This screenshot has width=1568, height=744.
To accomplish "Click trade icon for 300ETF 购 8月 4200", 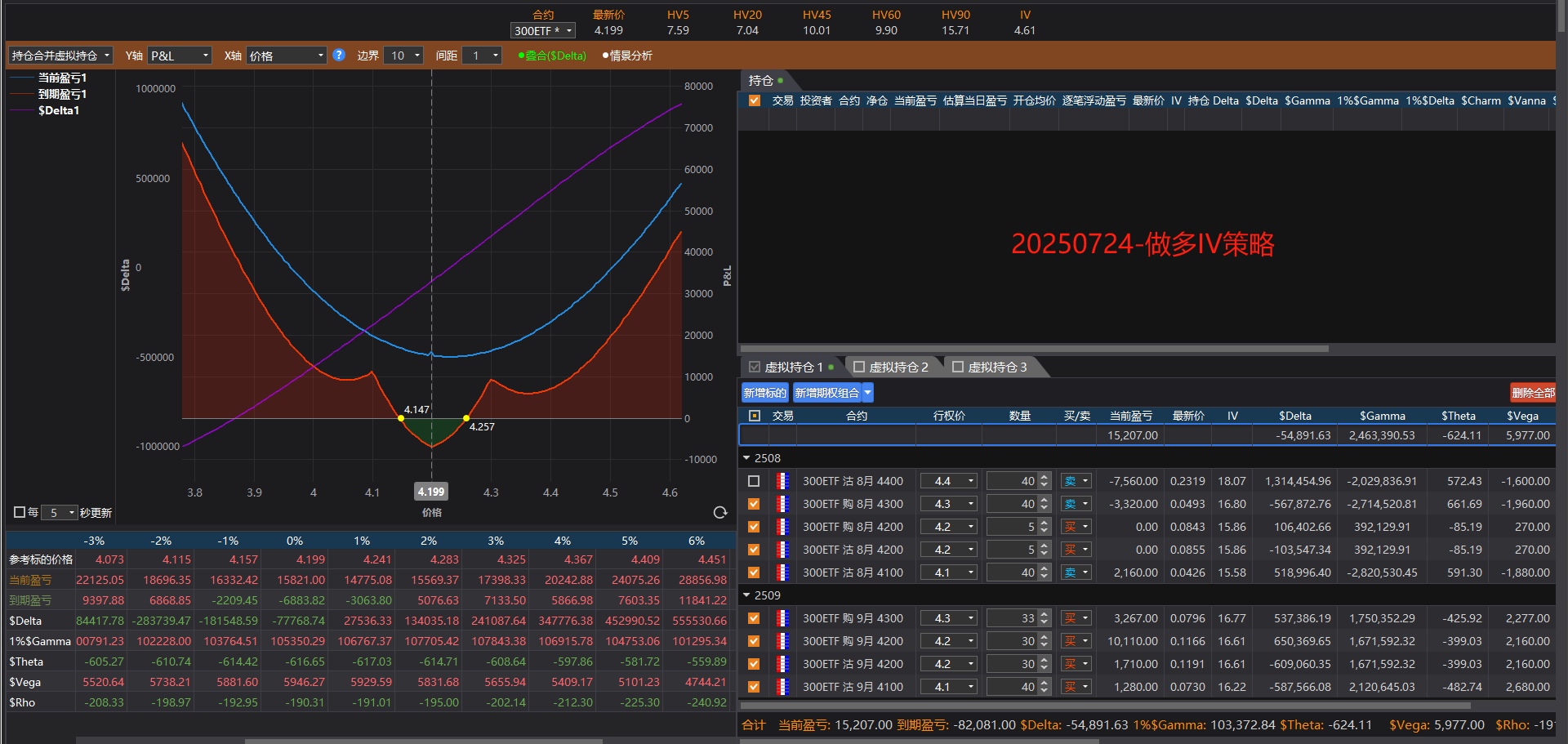I will pyautogui.click(x=782, y=528).
